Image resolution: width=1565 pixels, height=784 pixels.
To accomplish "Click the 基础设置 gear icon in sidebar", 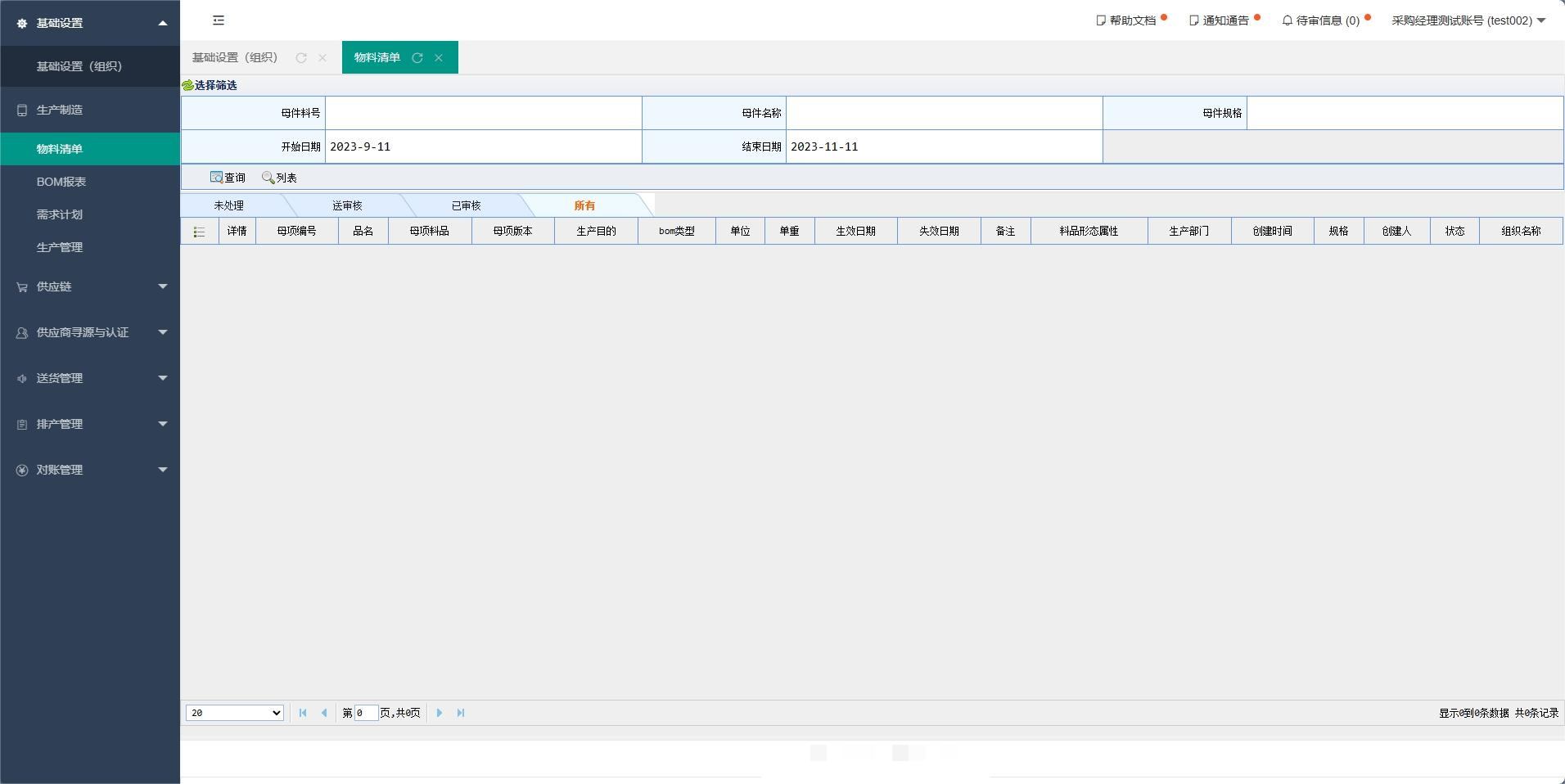I will (22, 23).
